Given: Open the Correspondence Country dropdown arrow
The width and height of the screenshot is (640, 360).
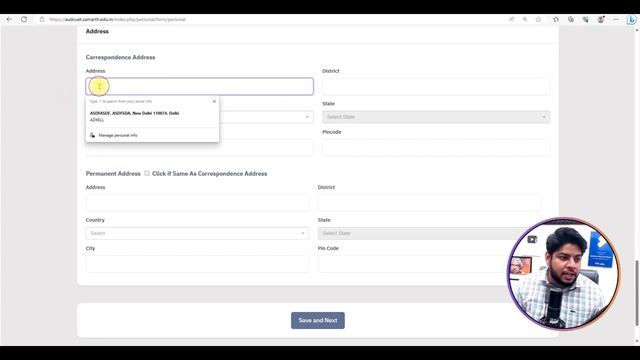Looking at the screenshot, I should [307, 117].
